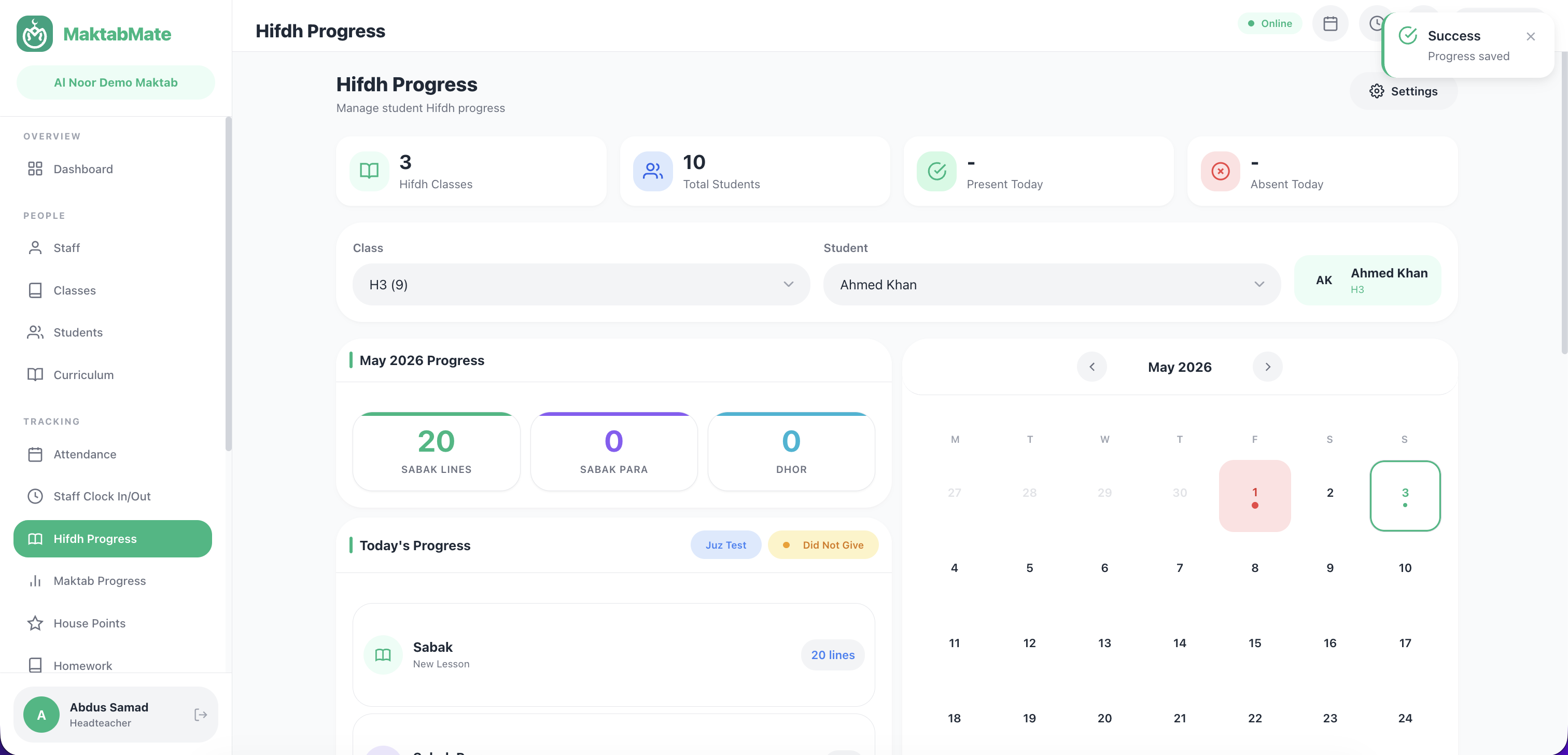Image resolution: width=1568 pixels, height=755 pixels.
Task: Click the Sabak New Lesson row
Action: pyautogui.click(x=613, y=654)
